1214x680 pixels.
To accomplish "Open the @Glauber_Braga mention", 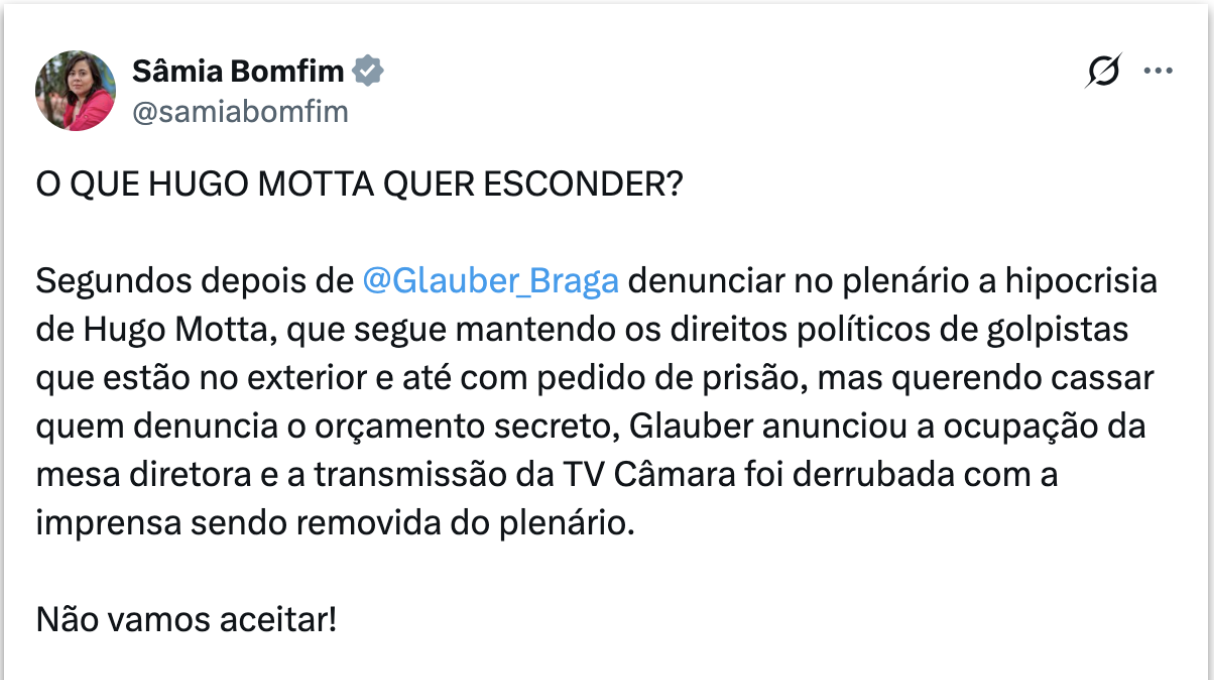I will click(x=490, y=281).
